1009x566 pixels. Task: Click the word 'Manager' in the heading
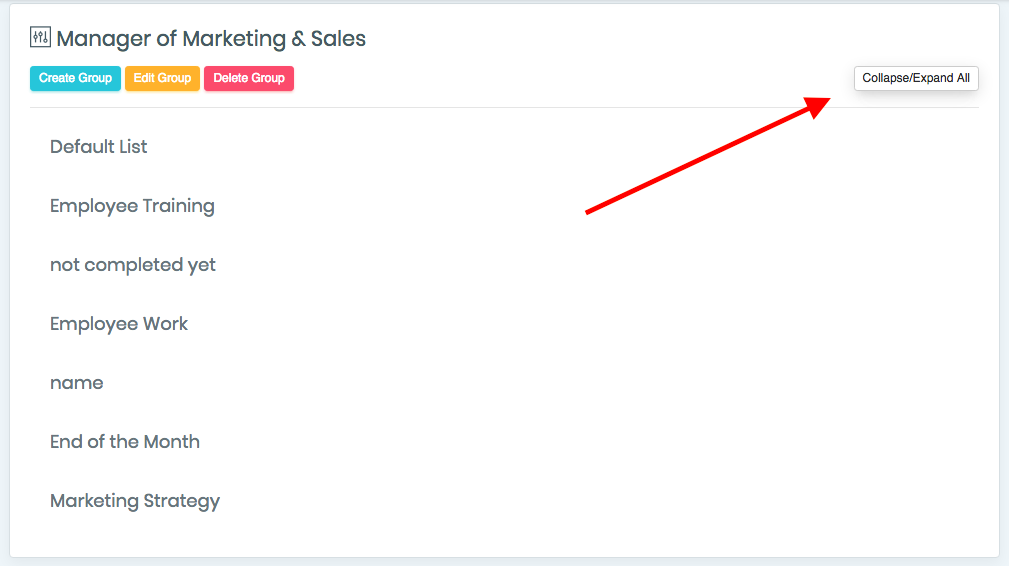point(104,39)
